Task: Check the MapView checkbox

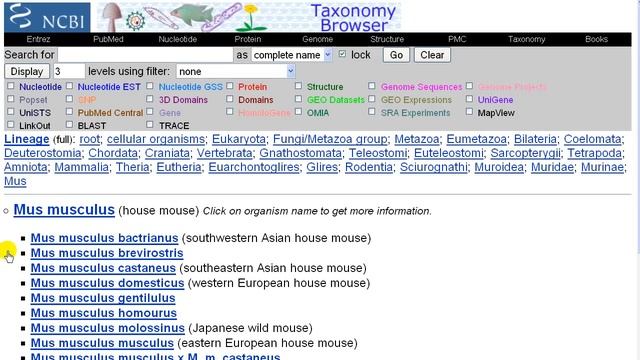Action: [x=469, y=111]
